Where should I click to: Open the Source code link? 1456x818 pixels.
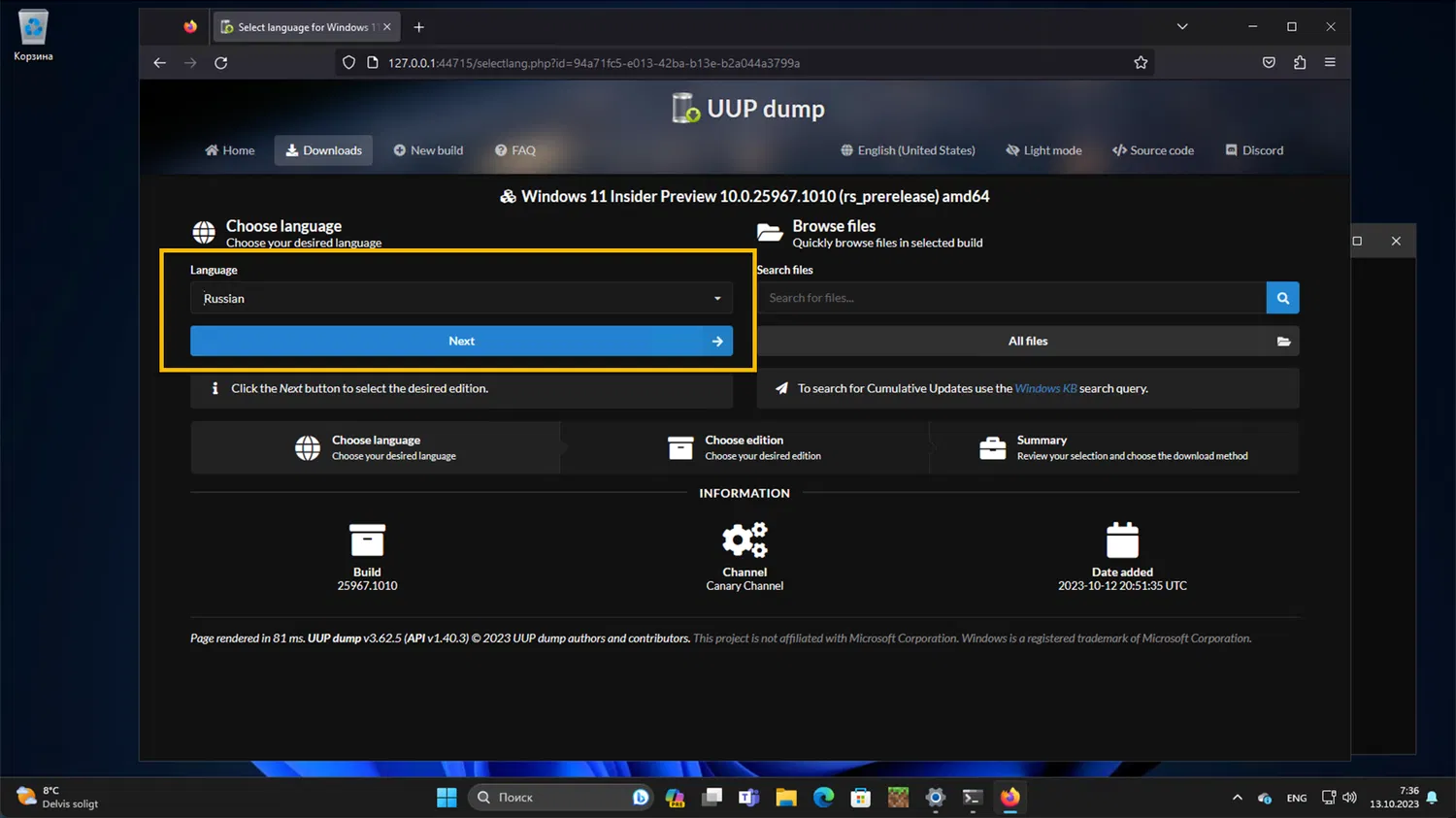point(1153,150)
